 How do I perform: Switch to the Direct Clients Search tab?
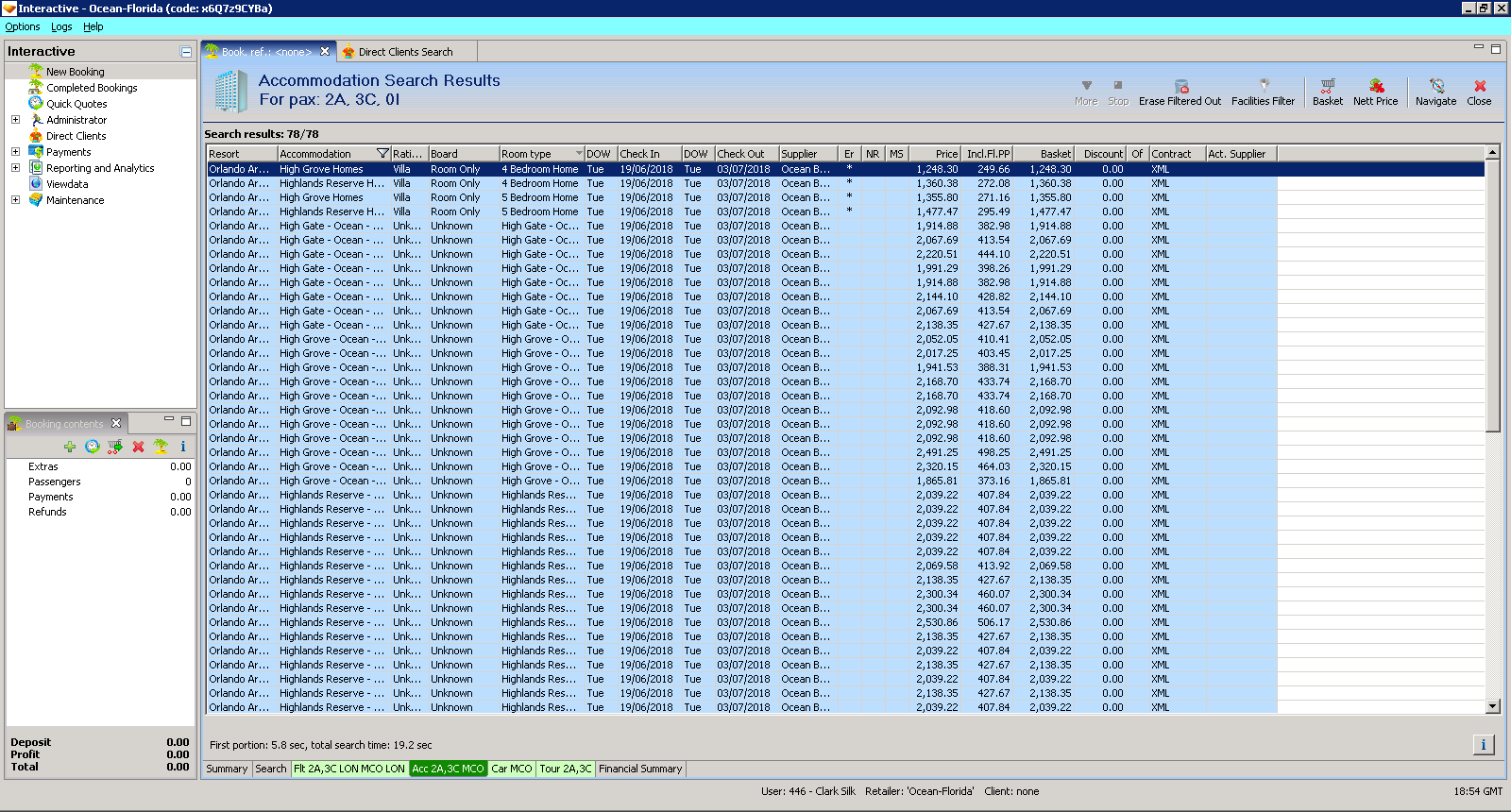[x=404, y=52]
